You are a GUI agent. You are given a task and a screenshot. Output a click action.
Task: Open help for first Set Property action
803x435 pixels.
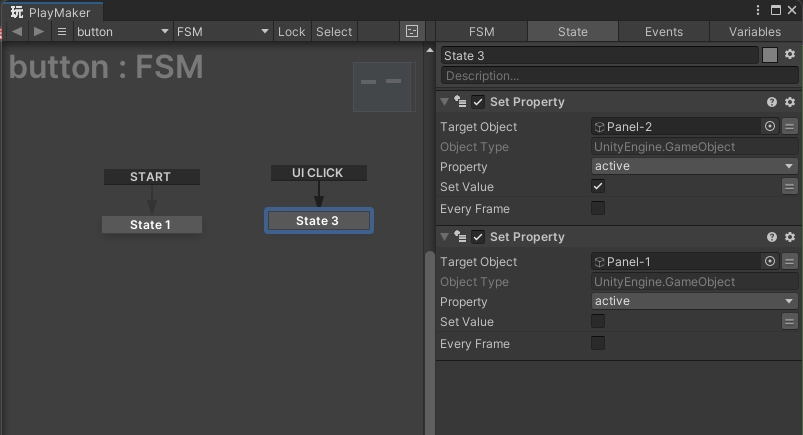point(772,102)
